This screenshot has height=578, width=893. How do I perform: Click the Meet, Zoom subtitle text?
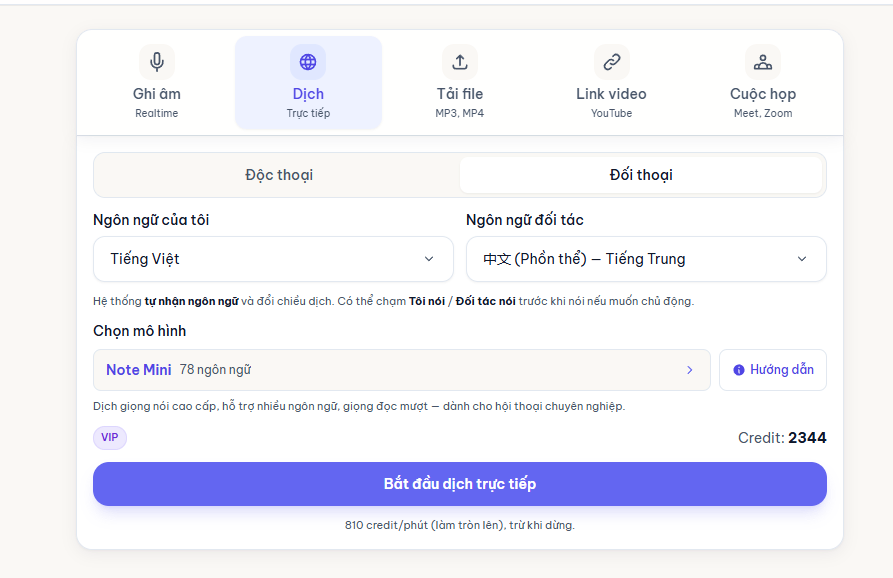coord(763,113)
